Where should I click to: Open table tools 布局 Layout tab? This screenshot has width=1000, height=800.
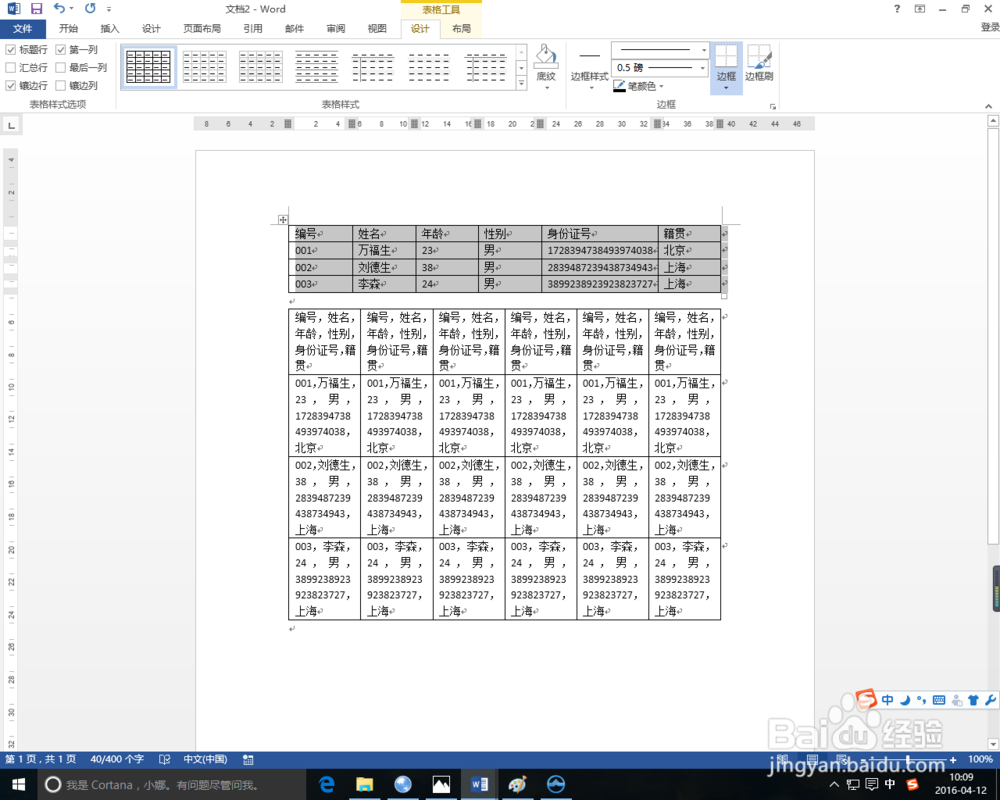461,29
